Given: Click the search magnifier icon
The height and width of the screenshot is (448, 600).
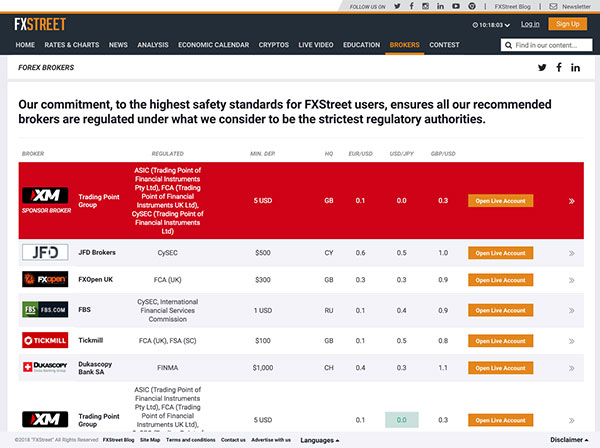Looking at the screenshot, I should [508, 45].
